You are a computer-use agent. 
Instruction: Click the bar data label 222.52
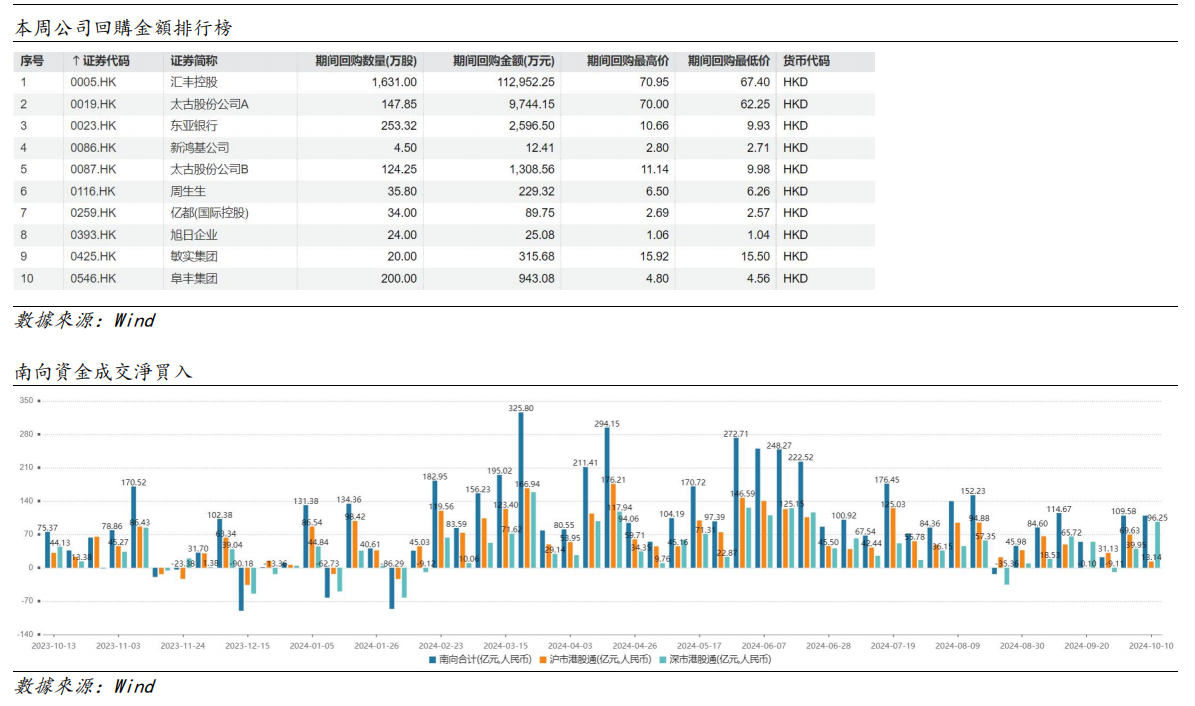point(800,457)
